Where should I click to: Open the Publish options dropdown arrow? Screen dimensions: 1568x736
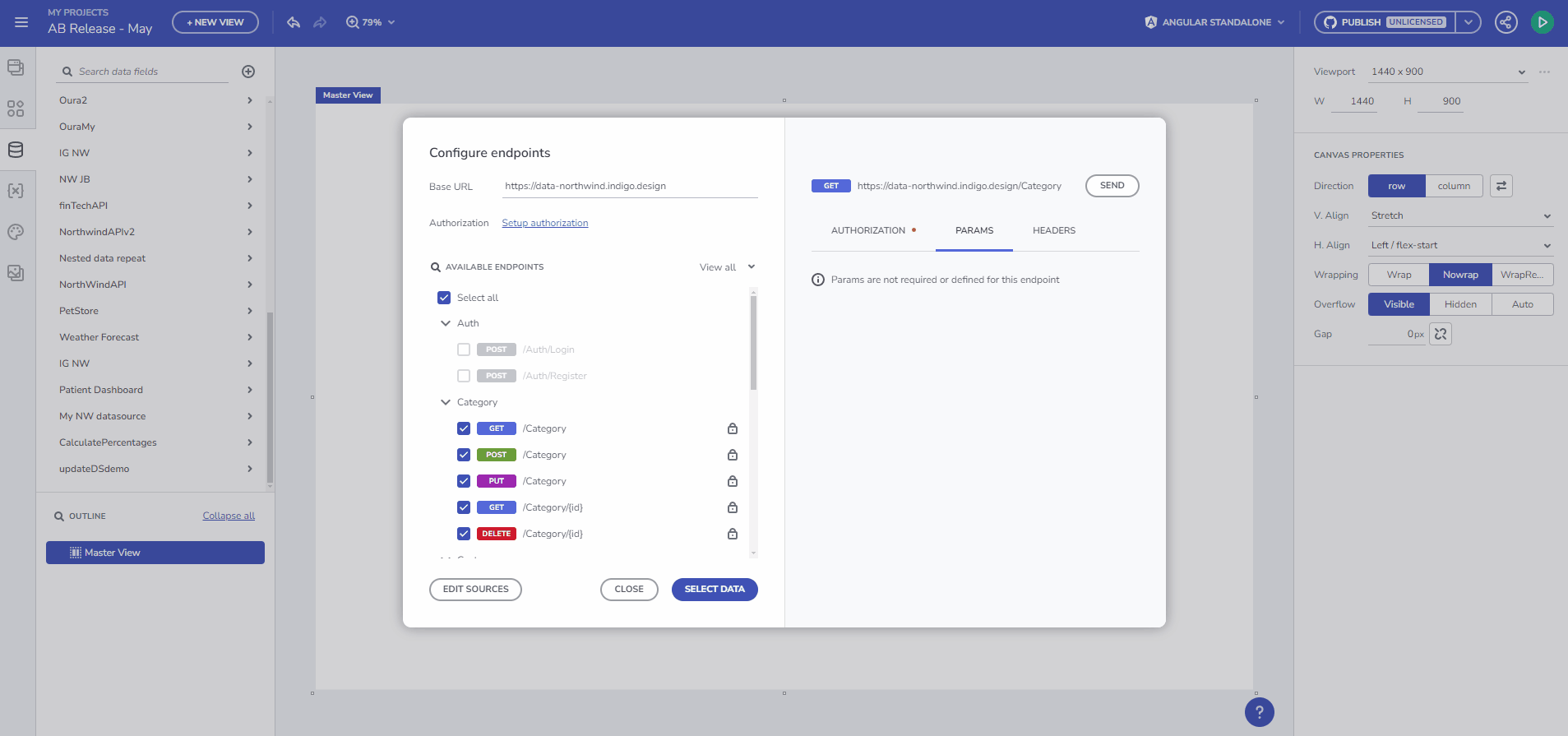coord(1468,22)
